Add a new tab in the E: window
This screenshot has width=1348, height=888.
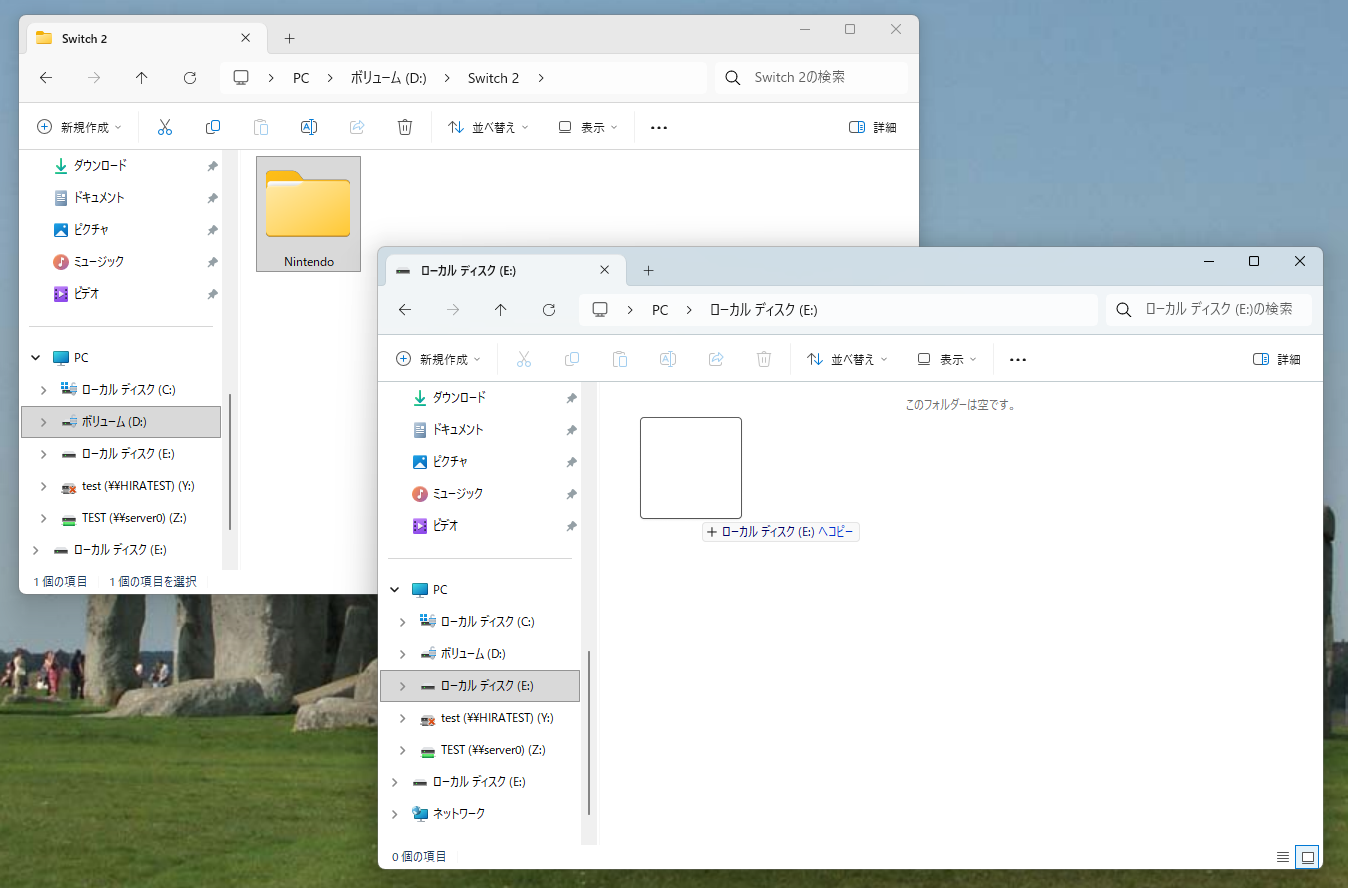pos(648,270)
